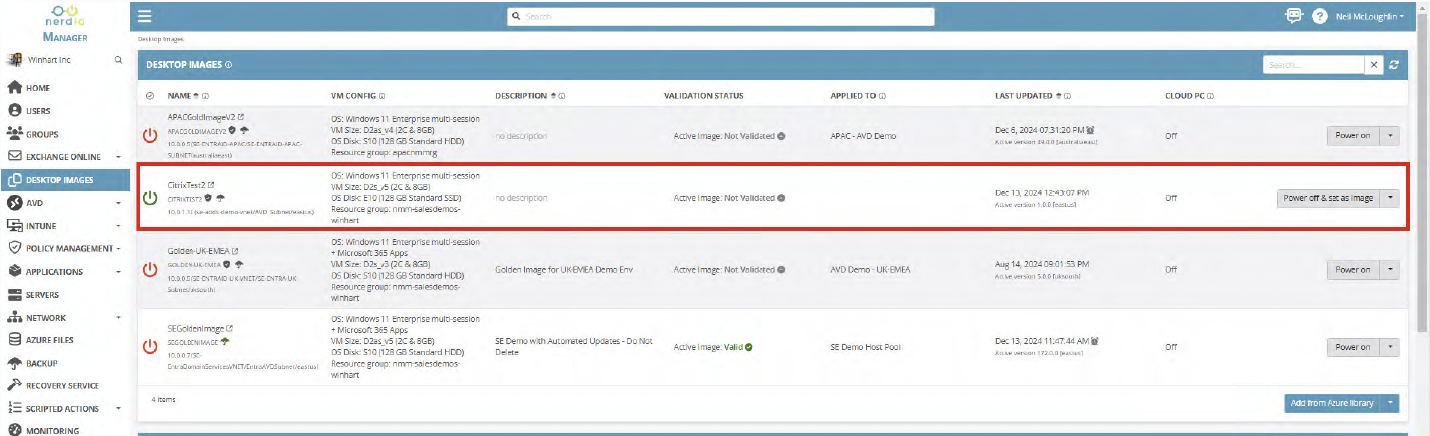Open dropdown arrow next to APACGoldImageV2 Power on
Screen dimensions: 1430x436
point(1390,135)
